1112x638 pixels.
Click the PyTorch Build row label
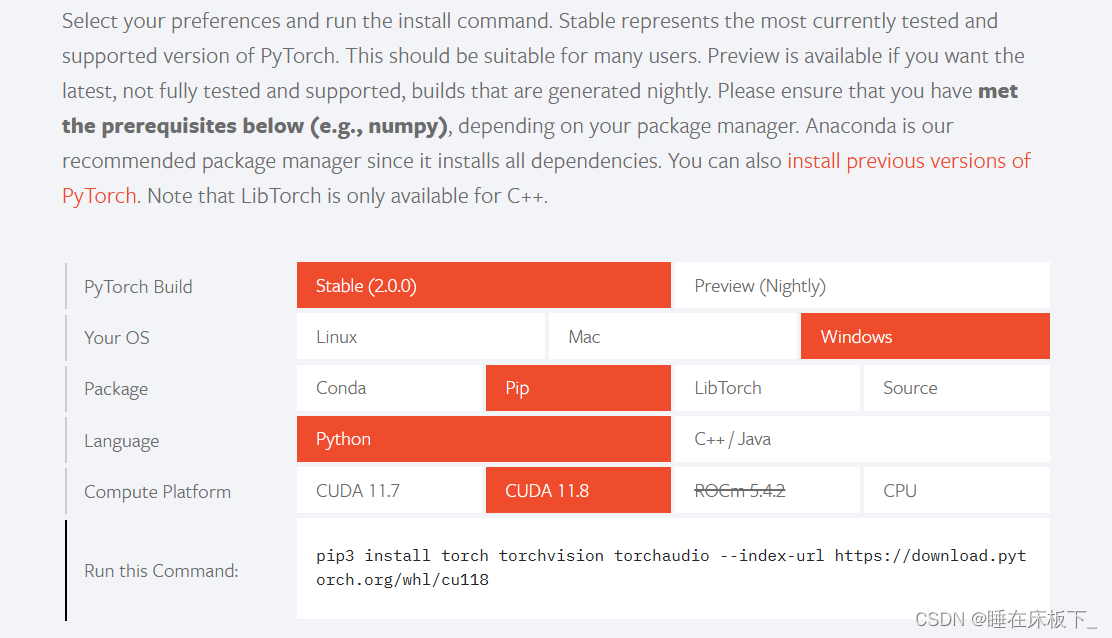pos(138,287)
